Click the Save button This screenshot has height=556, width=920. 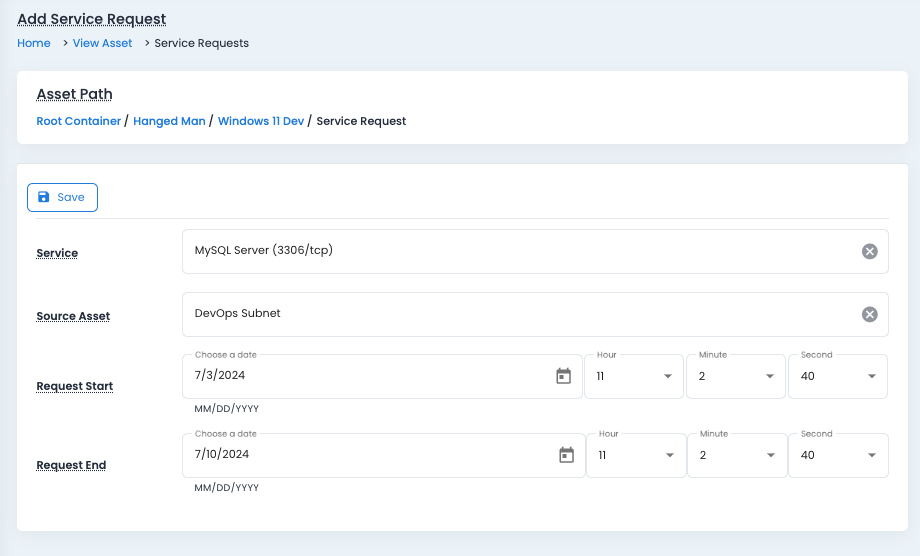(62, 197)
